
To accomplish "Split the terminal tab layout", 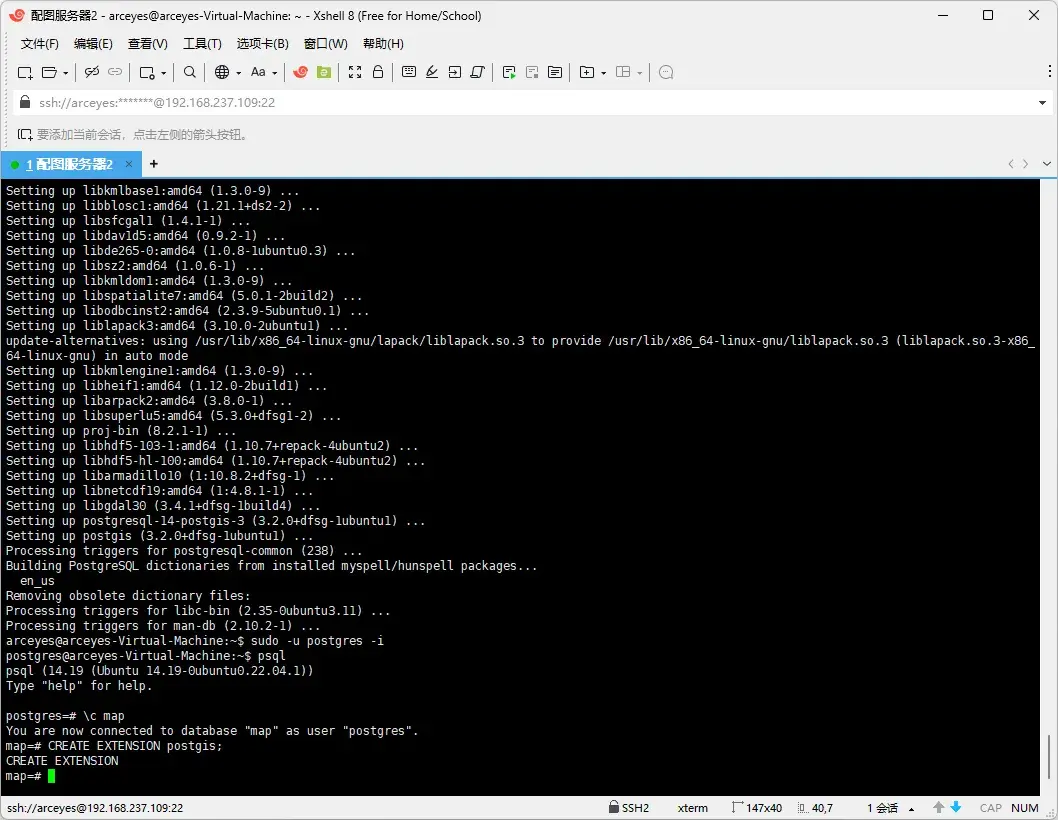I will (622, 72).
